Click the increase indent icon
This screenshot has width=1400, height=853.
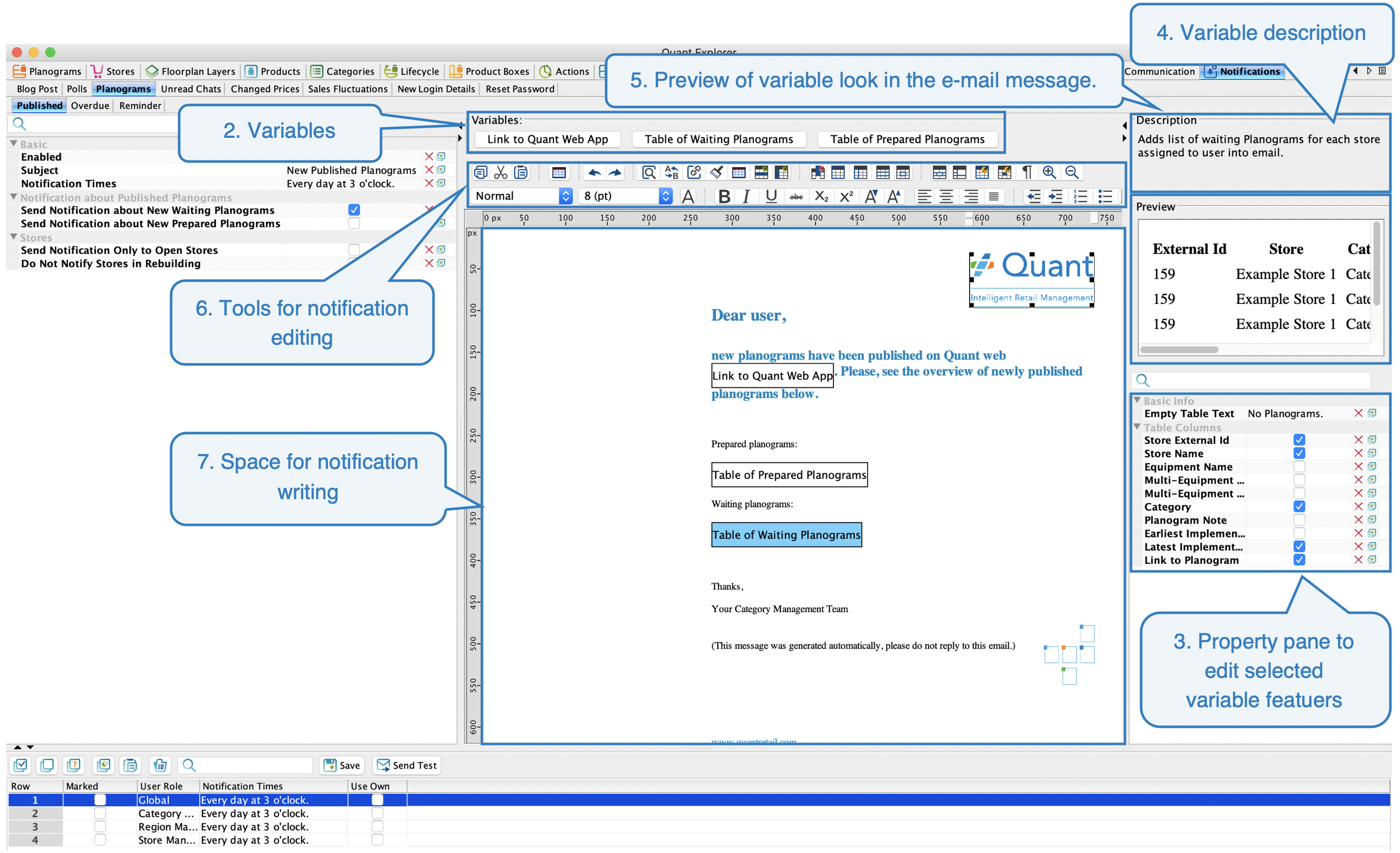1056,197
